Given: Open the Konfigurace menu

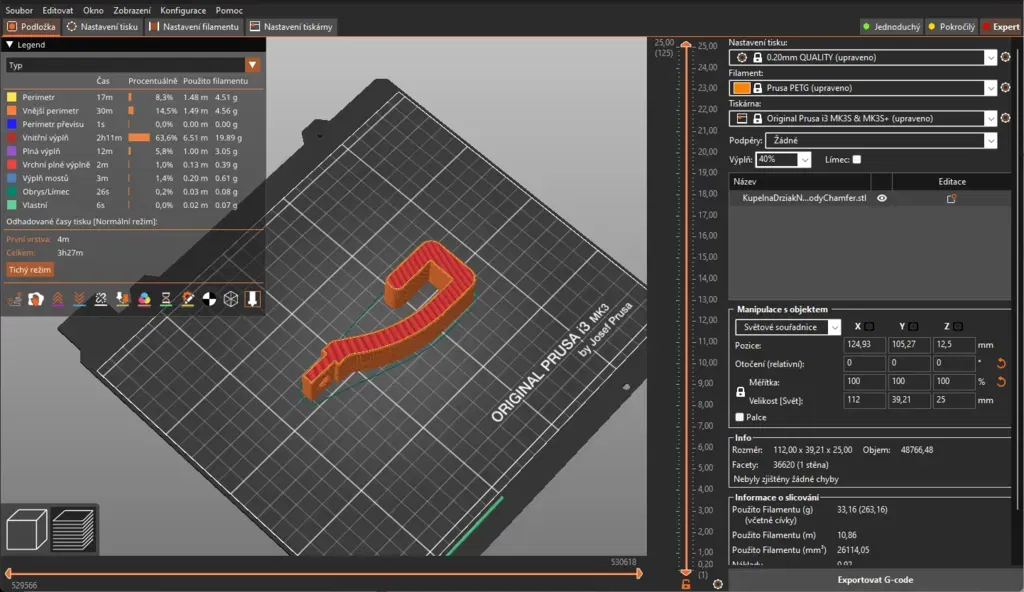Looking at the screenshot, I should click(x=183, y=10).
